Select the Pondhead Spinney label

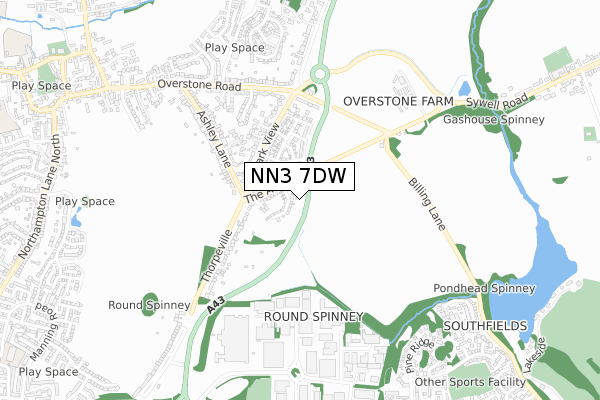(484, 288)
